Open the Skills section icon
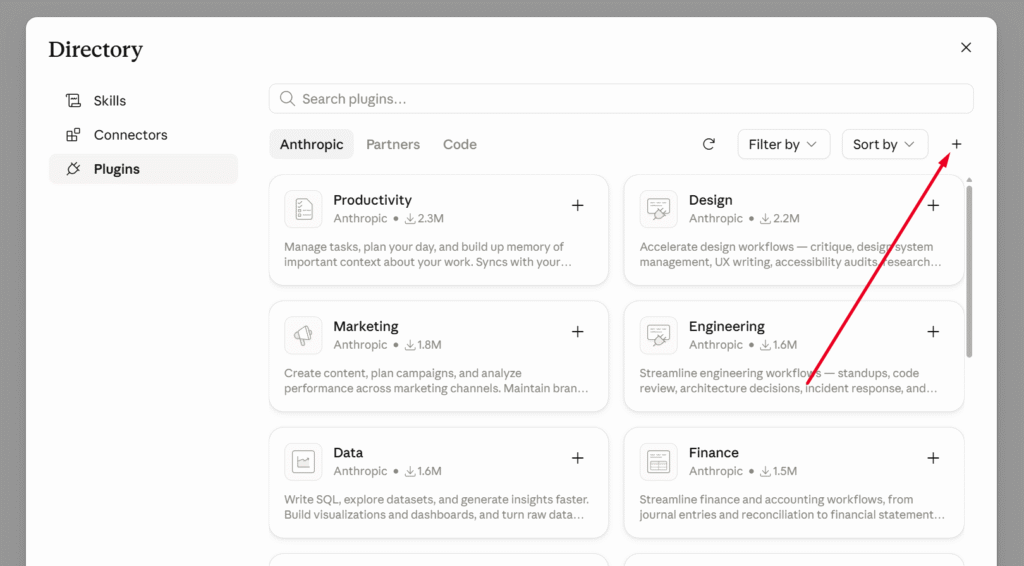1024x566 pixels. 73,101
